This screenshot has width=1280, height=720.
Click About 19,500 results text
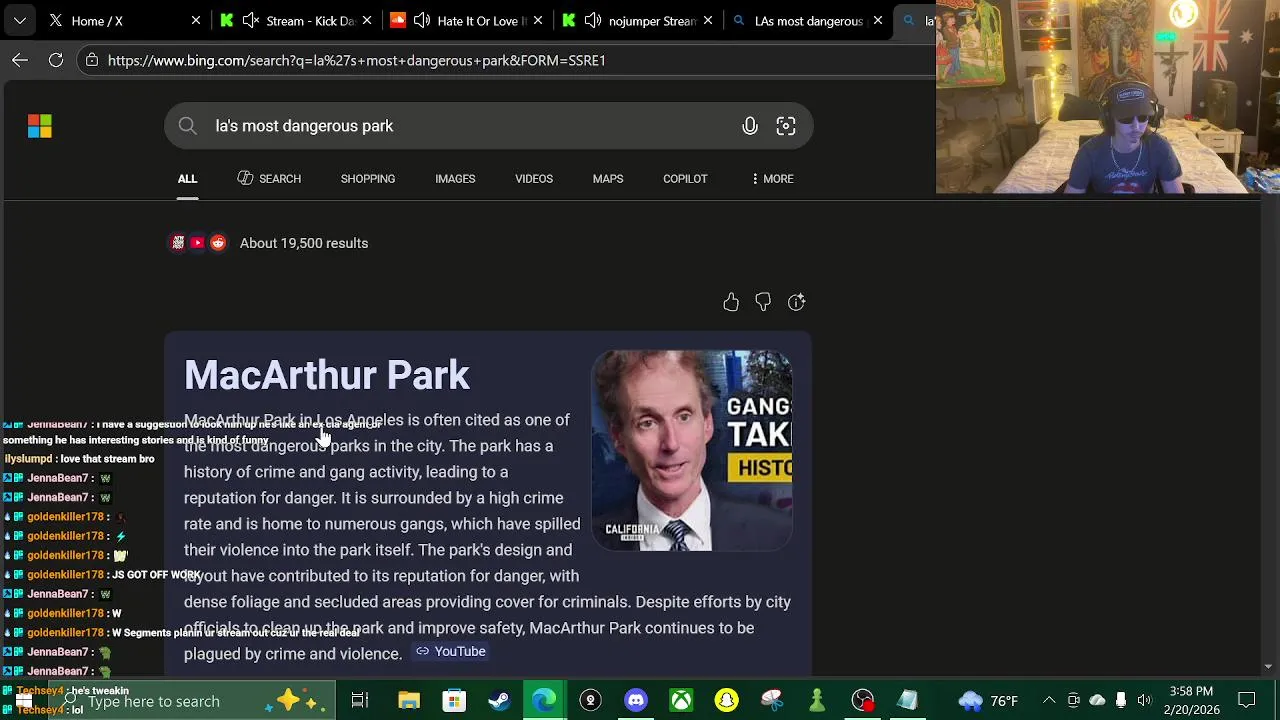(x=304, y=243)
